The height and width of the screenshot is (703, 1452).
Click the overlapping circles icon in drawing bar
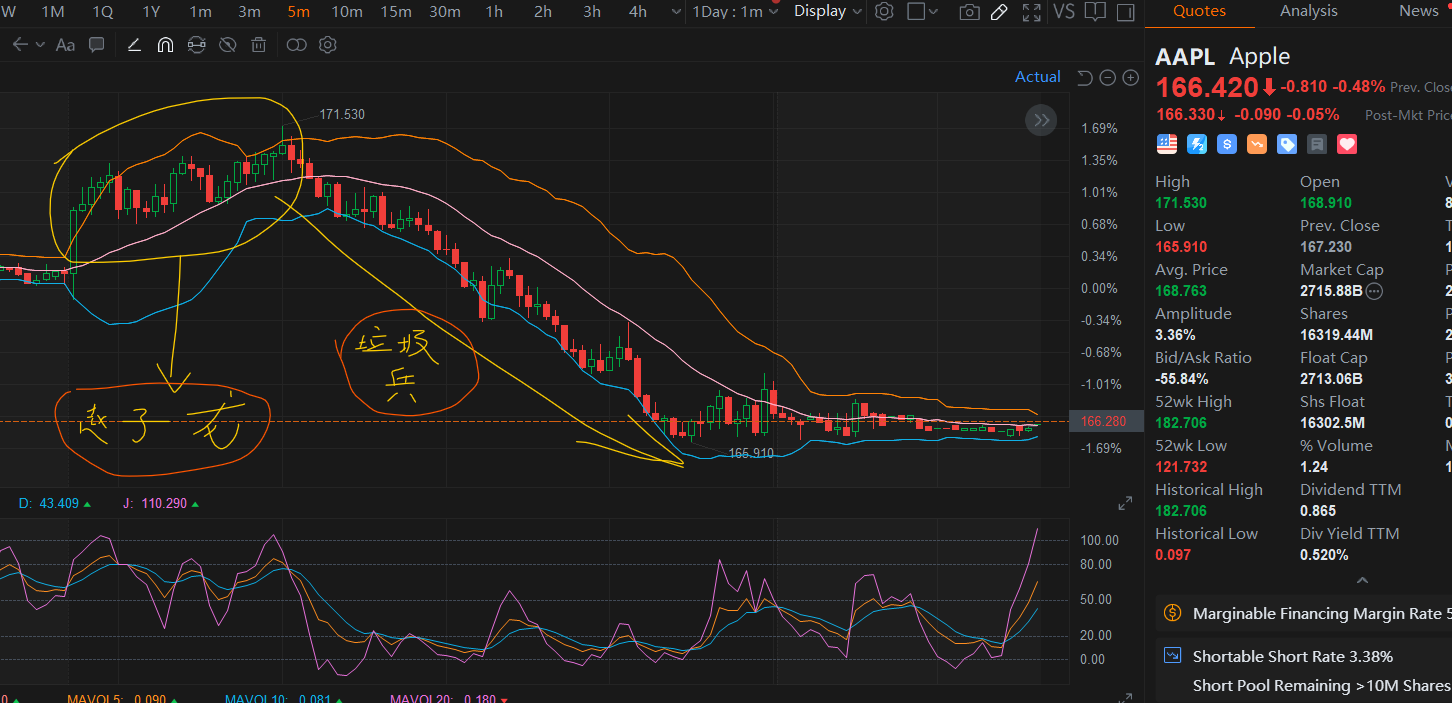pos(296,45)
